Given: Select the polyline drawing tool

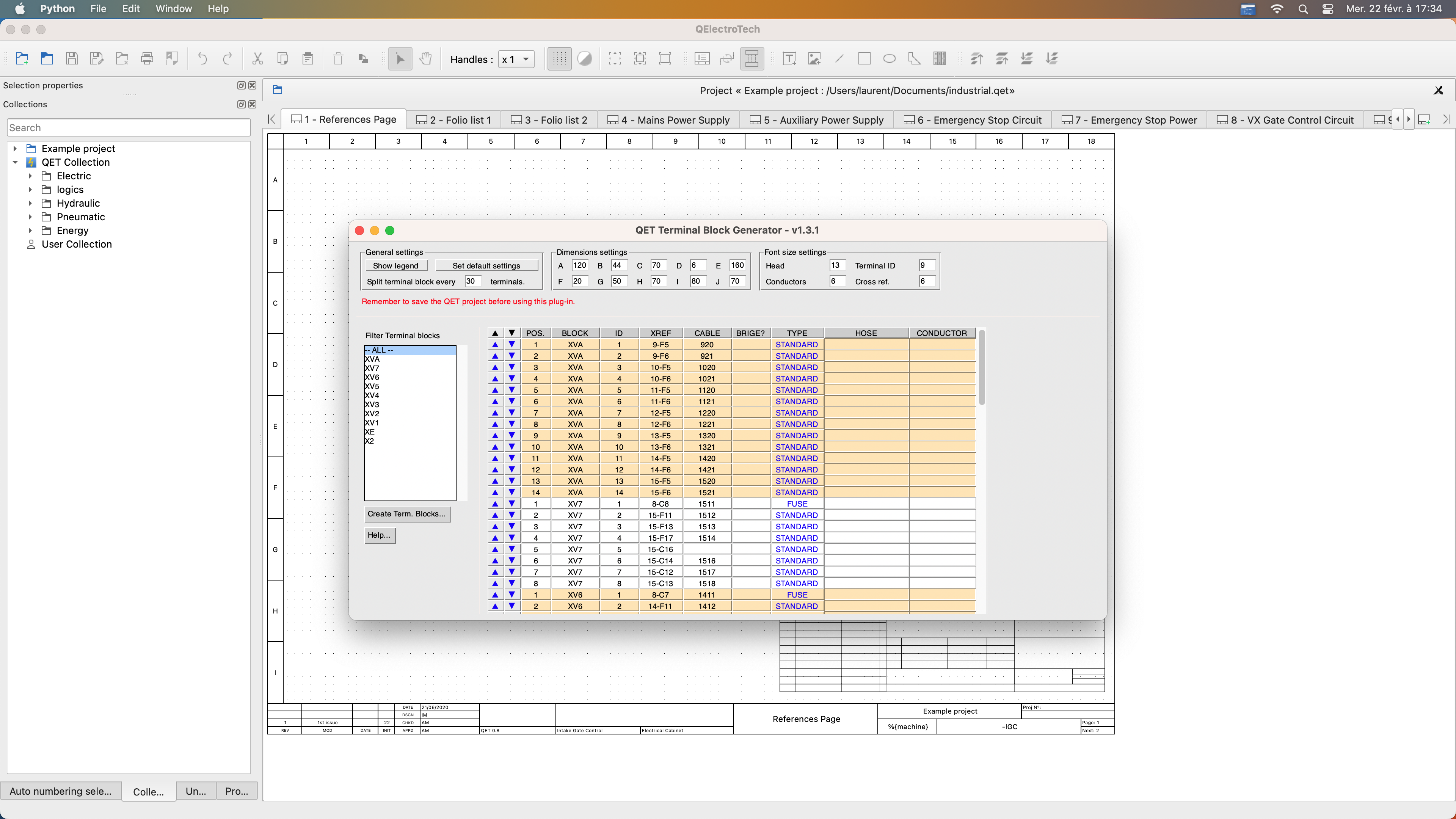Looking at the screenshot, I should [x=914, y=59].
